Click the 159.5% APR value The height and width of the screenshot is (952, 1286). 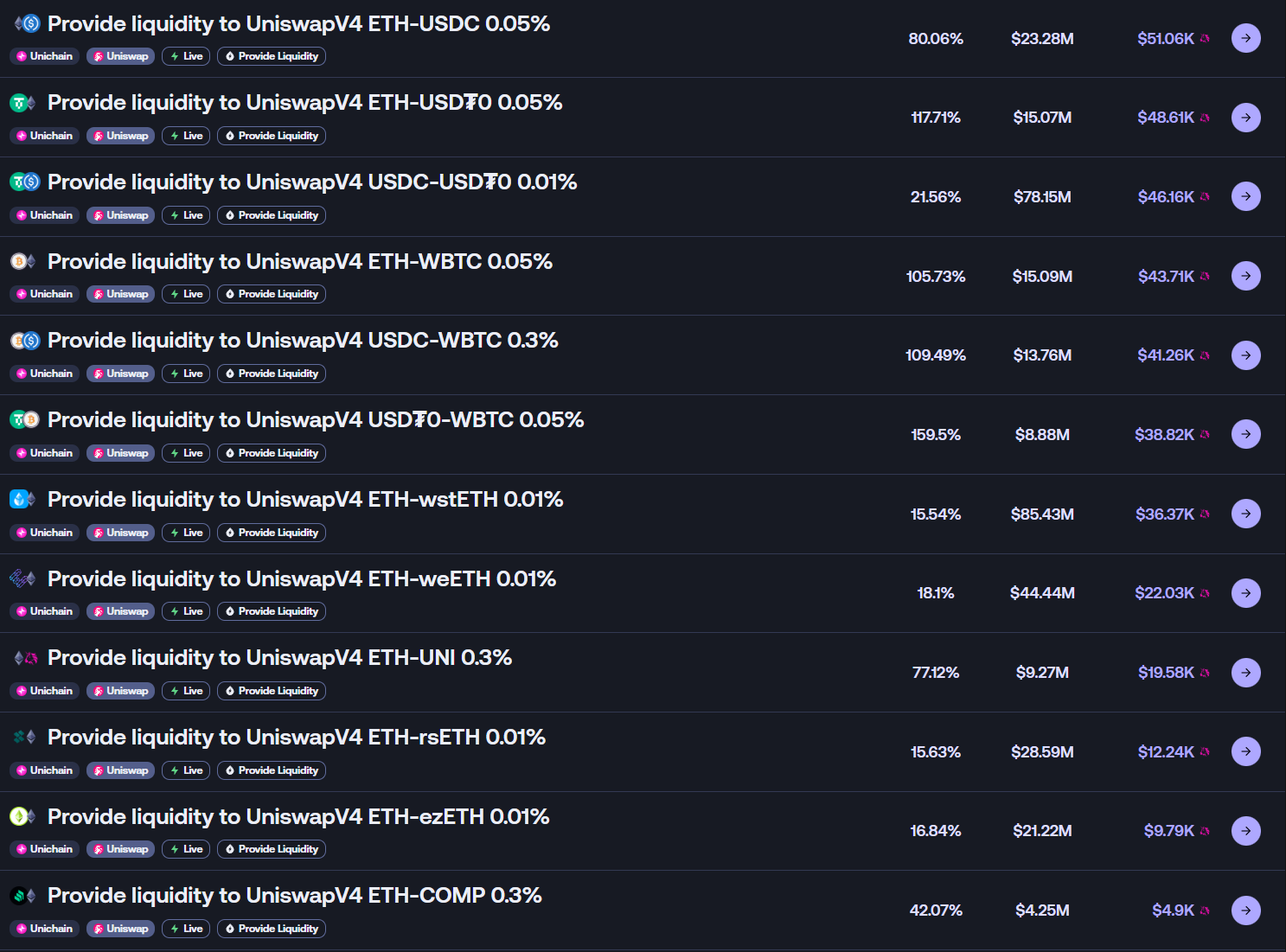[936, 435]
